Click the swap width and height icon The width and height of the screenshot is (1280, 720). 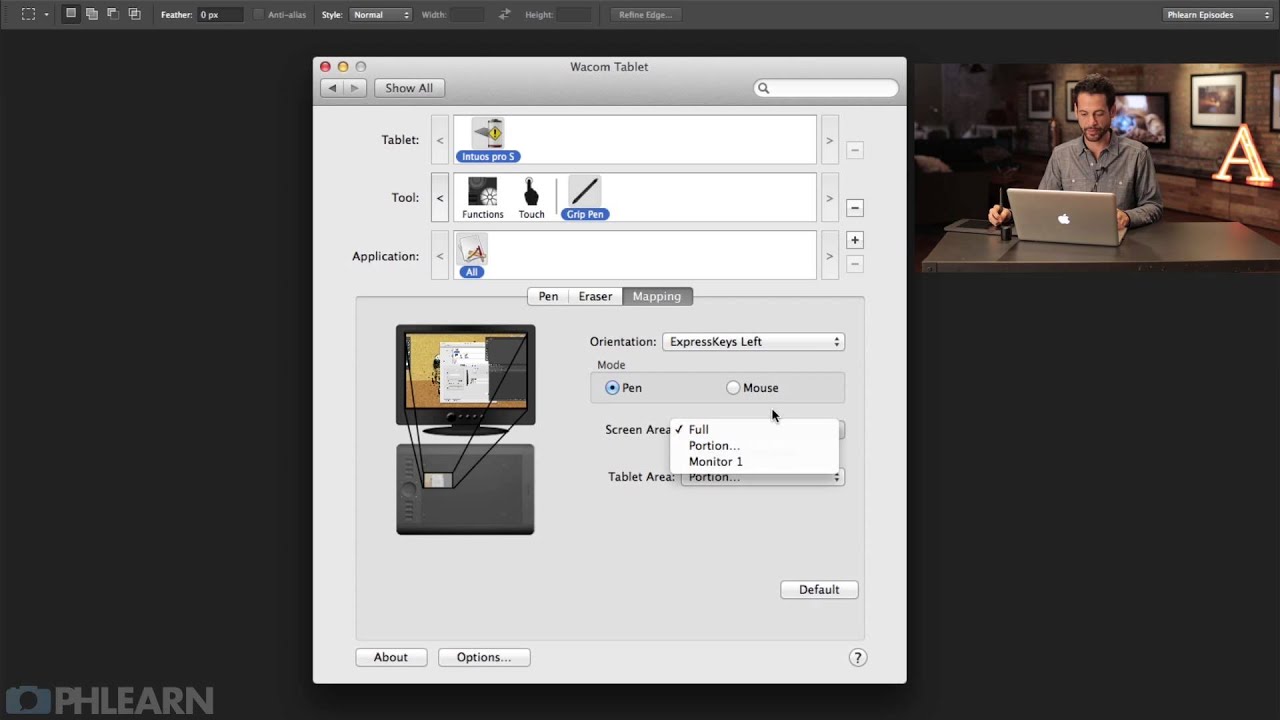505,14
